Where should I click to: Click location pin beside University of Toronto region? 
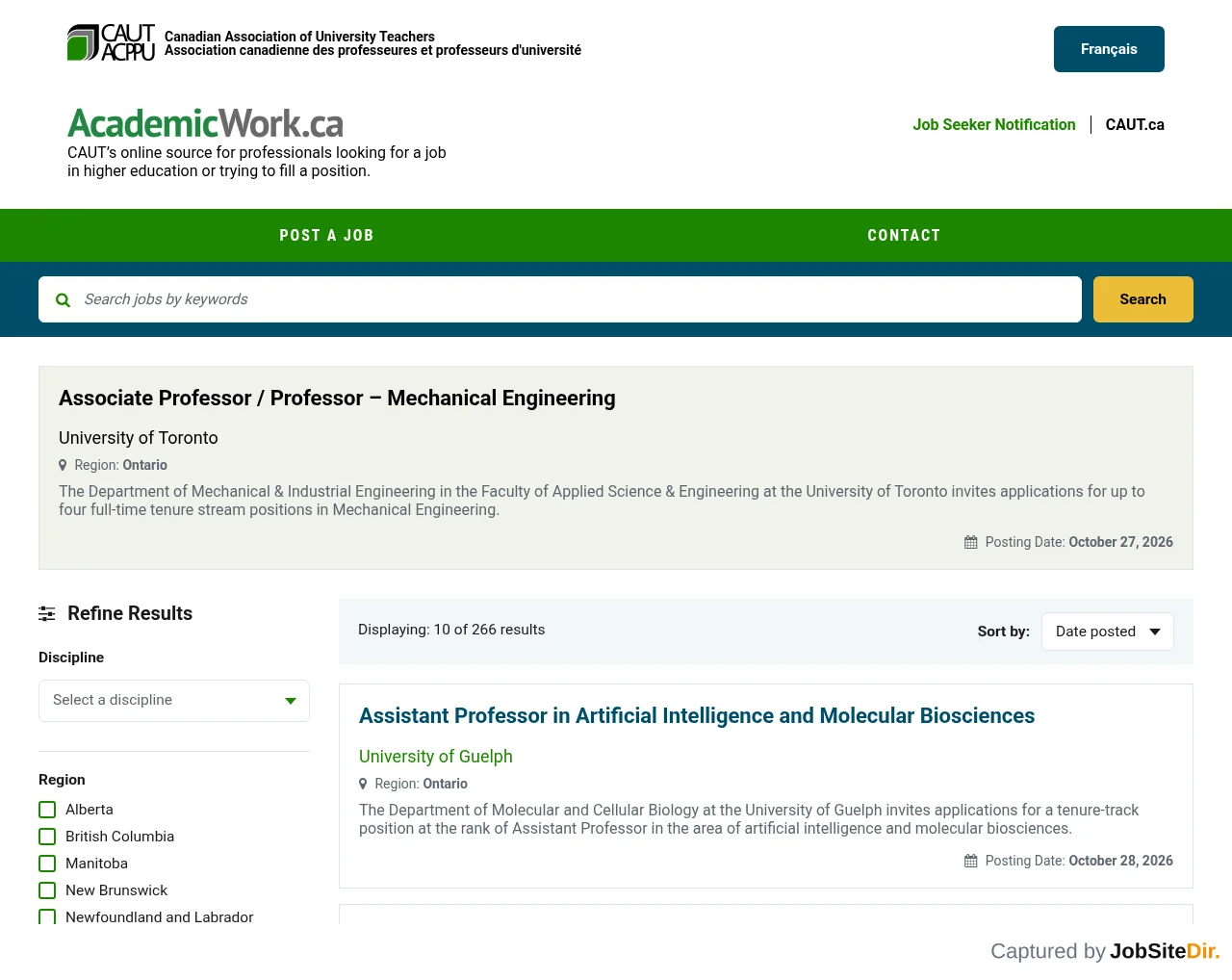coord(64,465)
